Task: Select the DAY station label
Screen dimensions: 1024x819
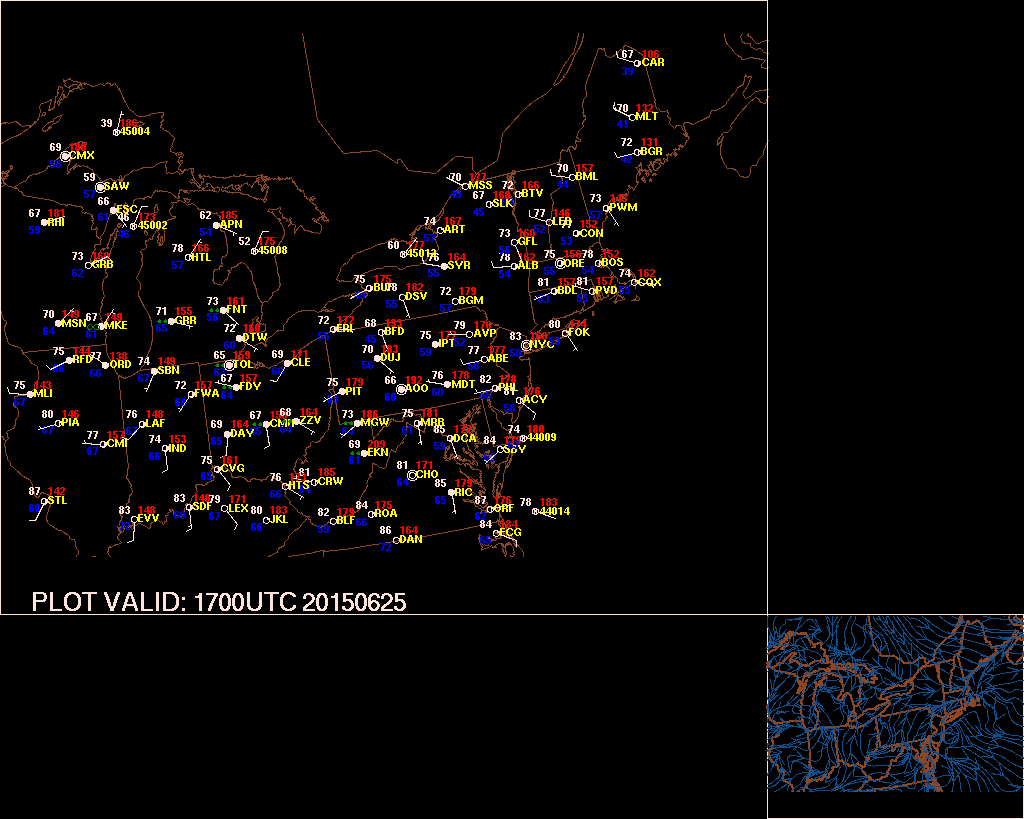Action: [x=242, y=434]
